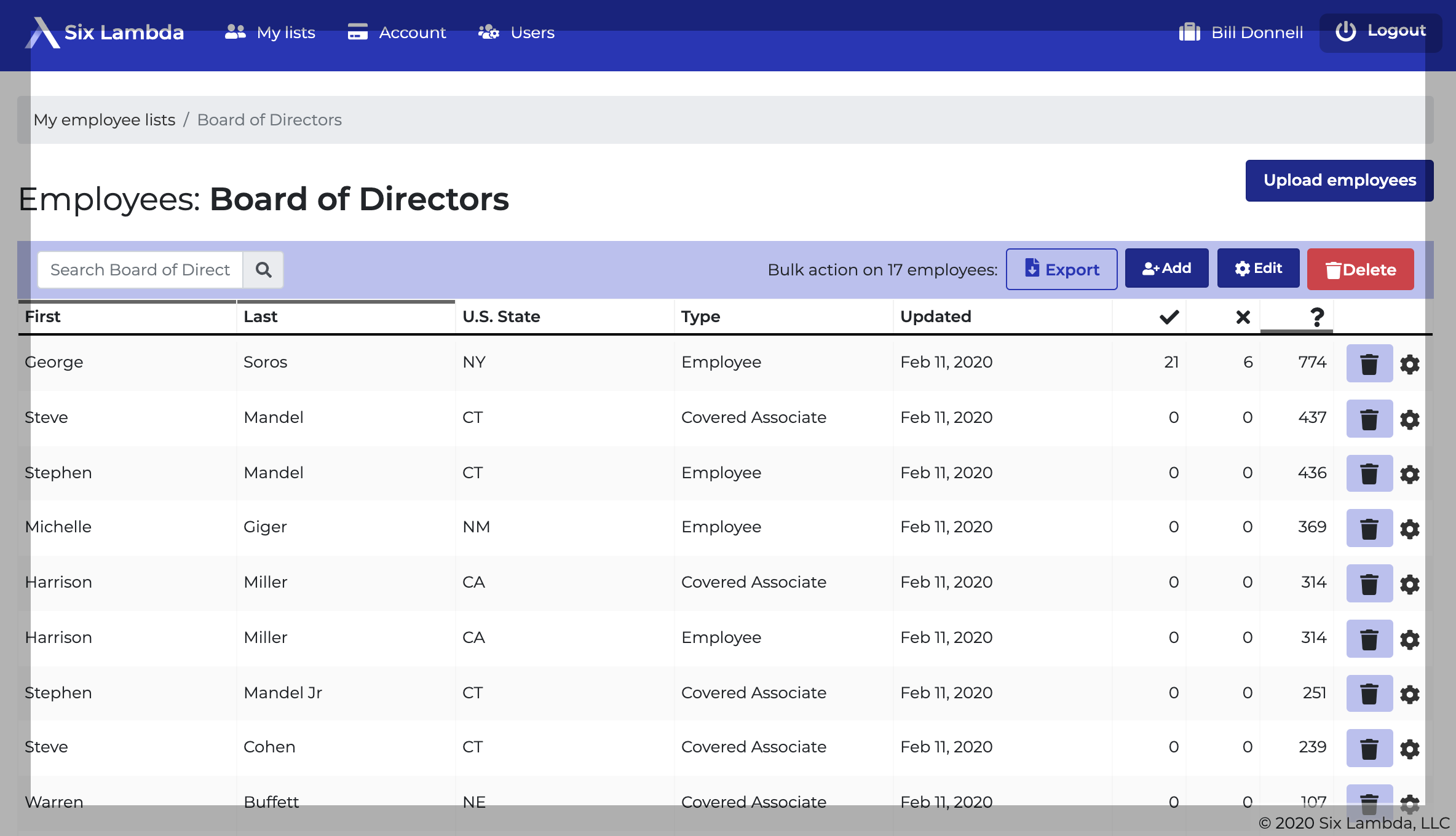Open settings gear for Steve Mandel row
1456x836 pixels.
(1409, 419)
